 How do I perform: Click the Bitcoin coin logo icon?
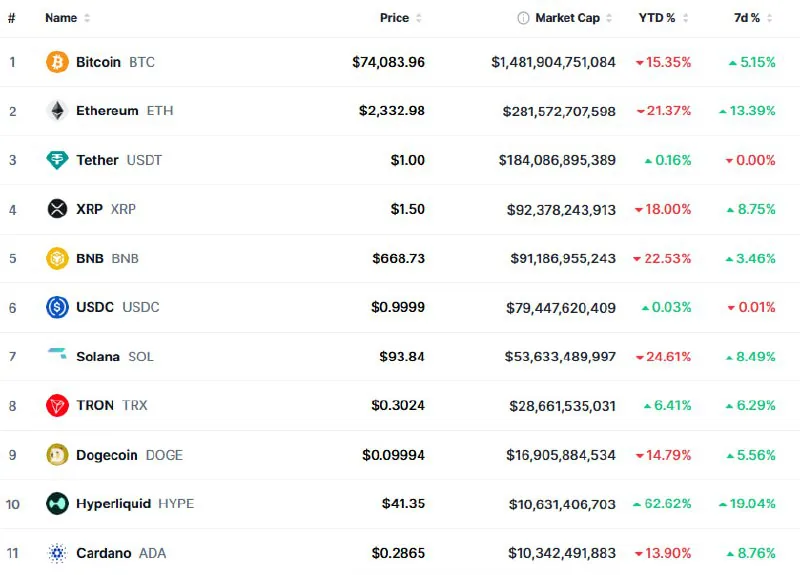point(58,62)
